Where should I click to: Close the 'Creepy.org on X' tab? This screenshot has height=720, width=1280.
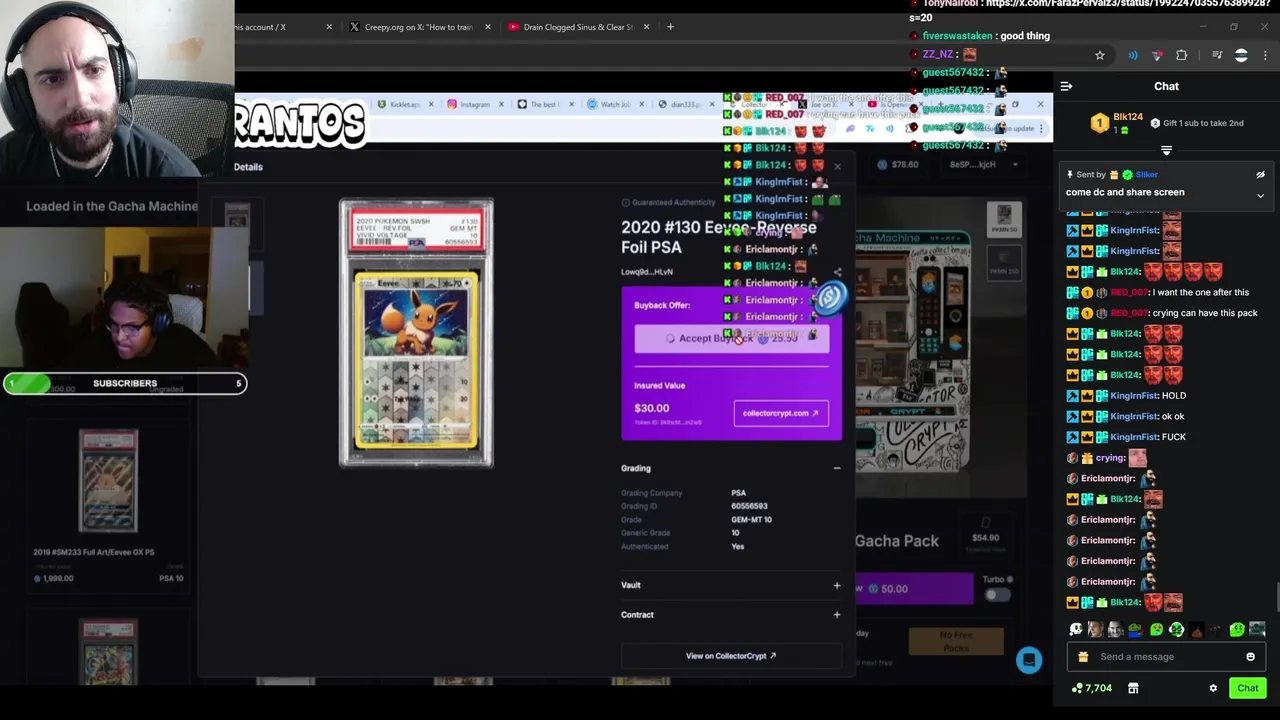tap(487, 27)
